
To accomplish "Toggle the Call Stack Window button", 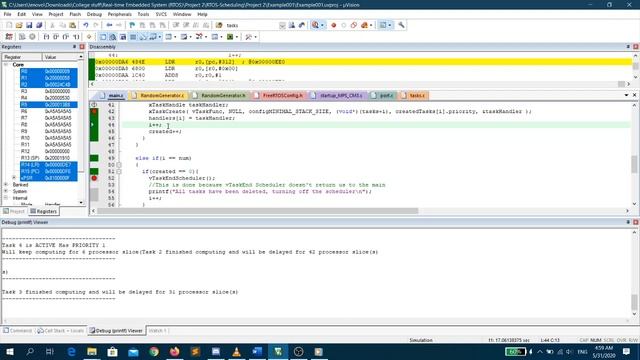I will 143,37.
